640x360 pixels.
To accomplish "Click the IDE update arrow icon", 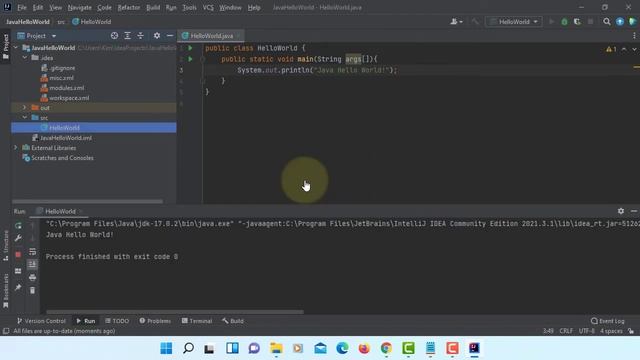I will point(620,22).
